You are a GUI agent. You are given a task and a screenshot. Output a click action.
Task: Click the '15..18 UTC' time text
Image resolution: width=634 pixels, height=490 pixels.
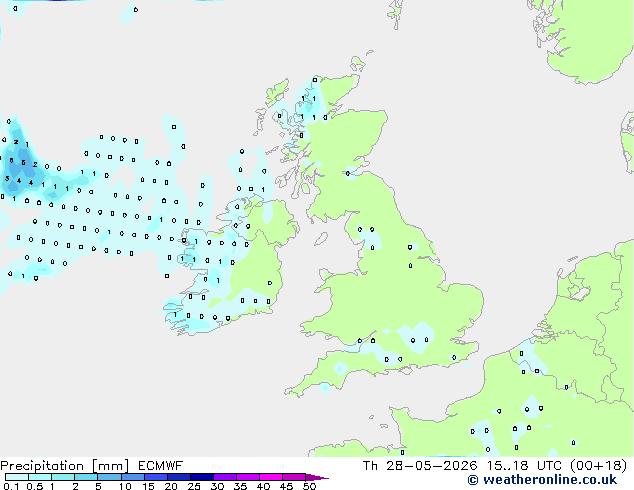point(524,466)
